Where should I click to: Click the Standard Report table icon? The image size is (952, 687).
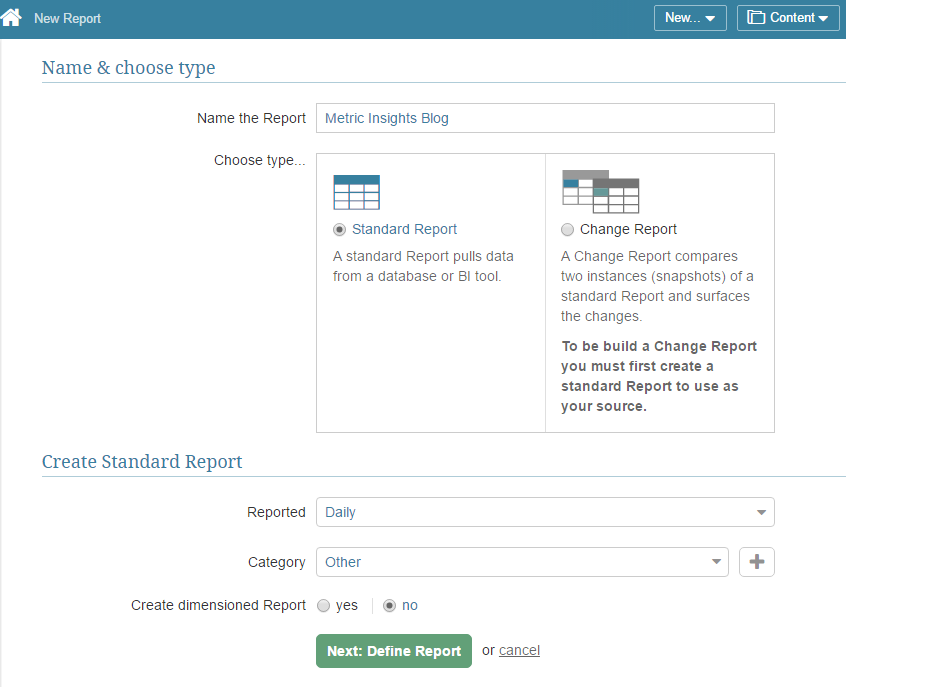click(x=356, y=192)
